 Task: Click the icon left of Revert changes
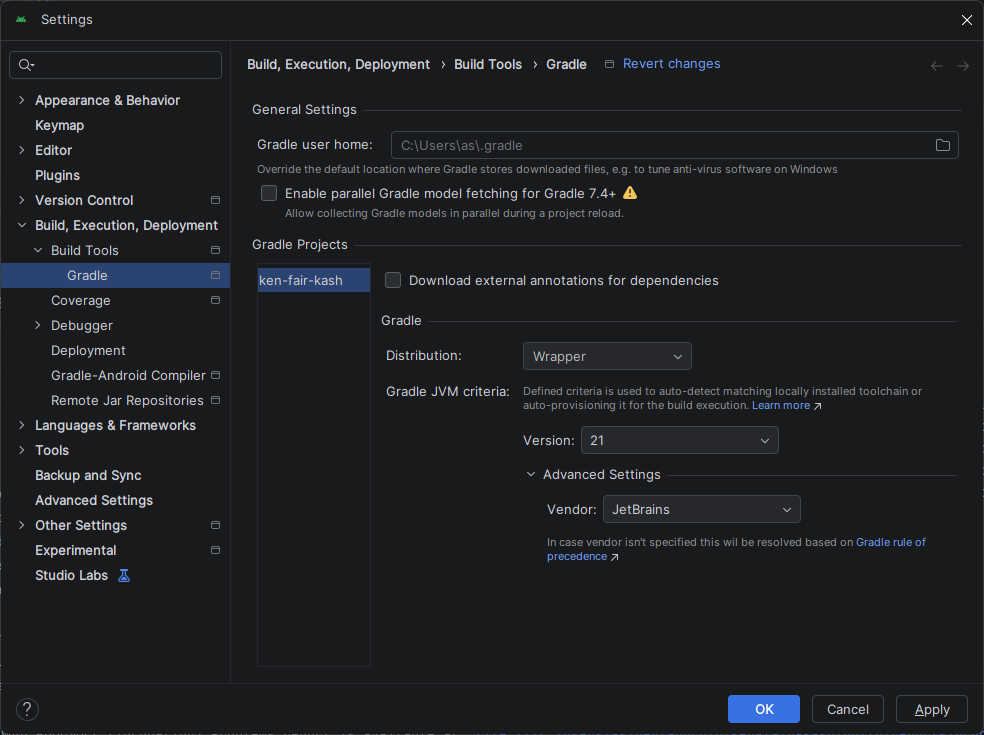coord(609,64)
